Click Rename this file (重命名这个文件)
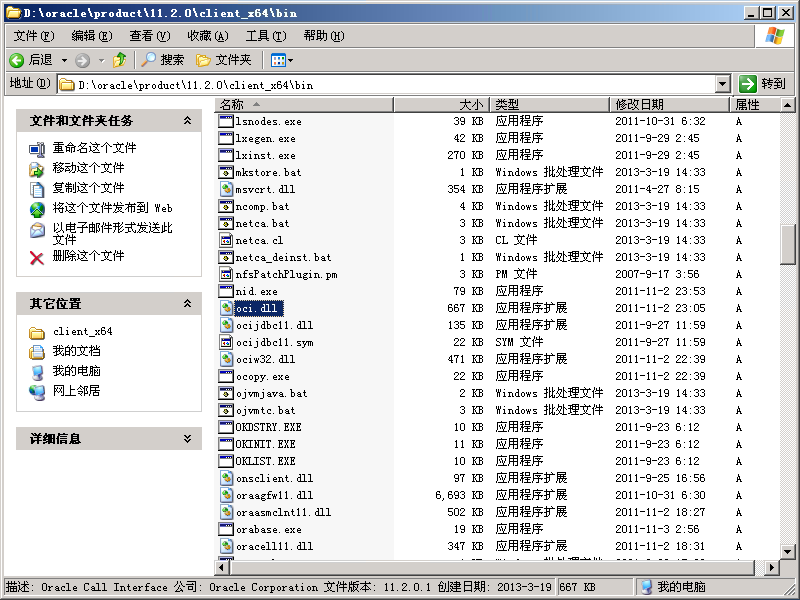800x600 pixels. [94, 148]
